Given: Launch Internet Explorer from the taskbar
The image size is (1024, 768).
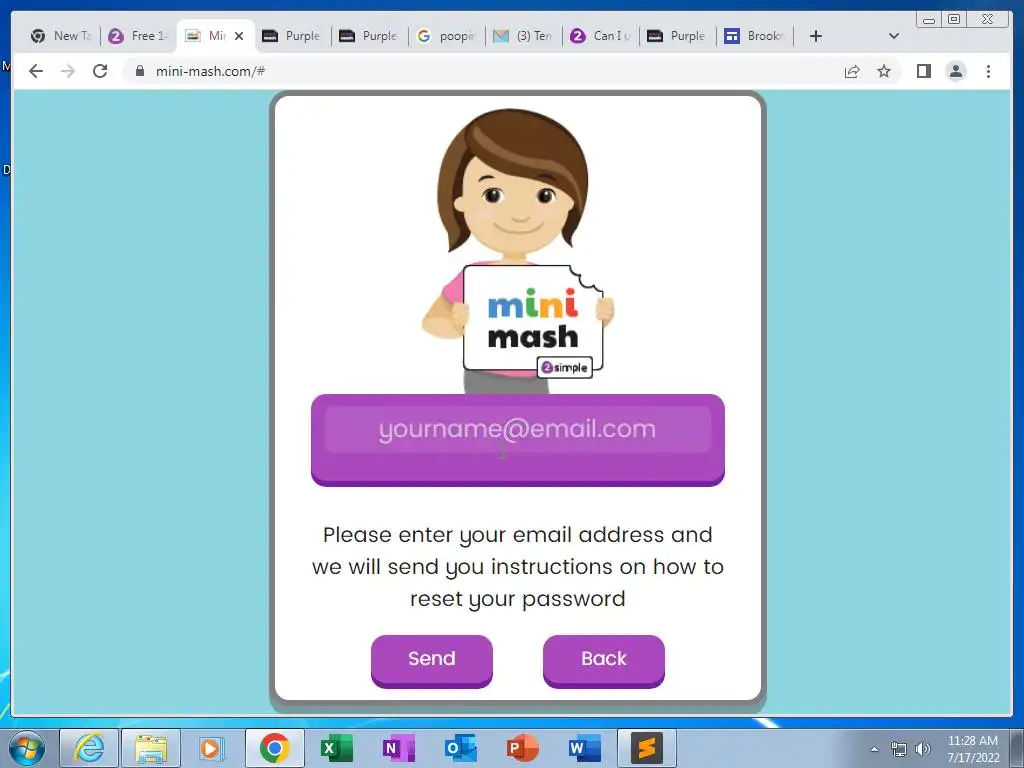Looking at the screenshot, I should pyautogui.click(x=89, y=748).
